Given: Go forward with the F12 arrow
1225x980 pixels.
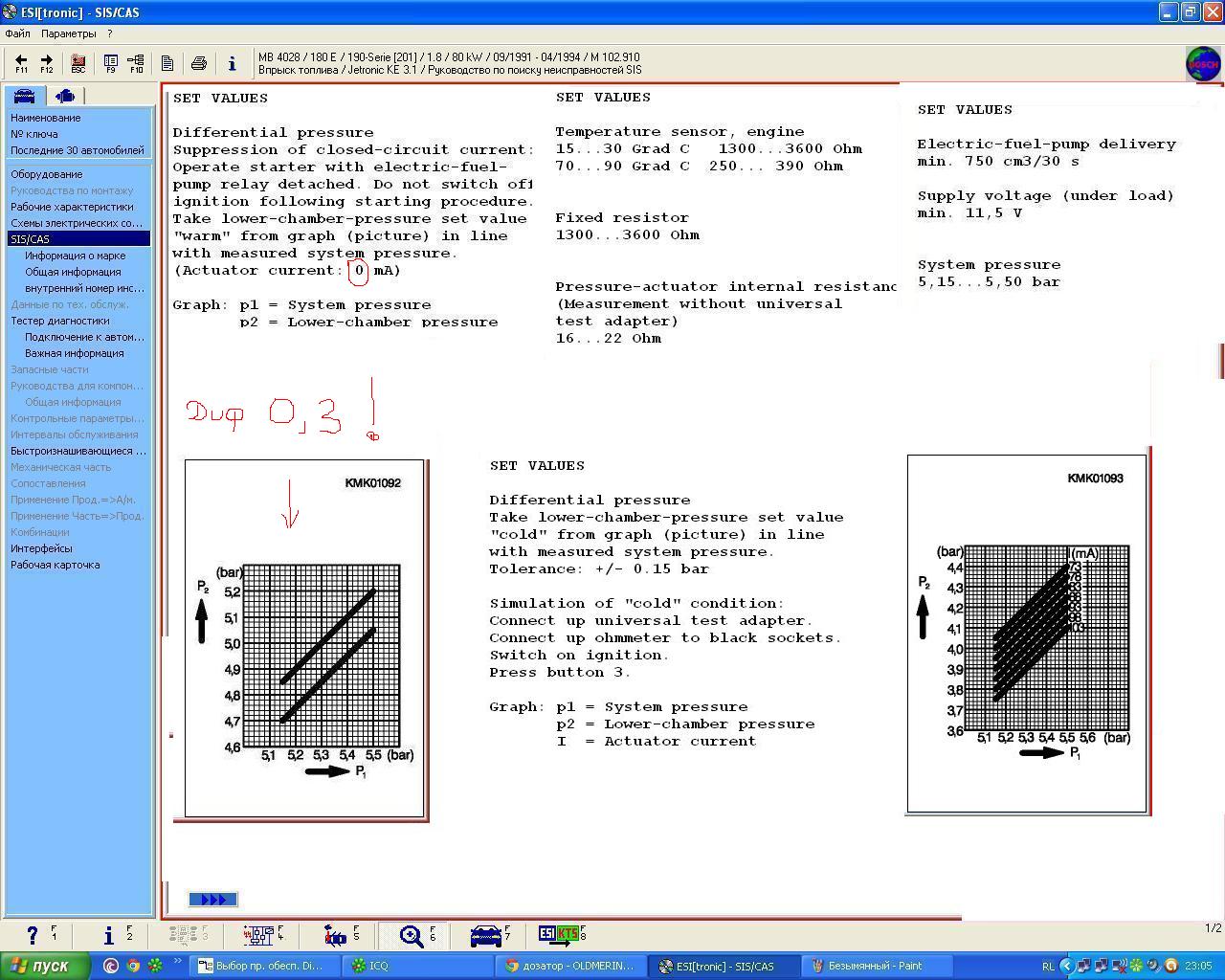Looking at the screenshot, I should [x=46, y=63].
